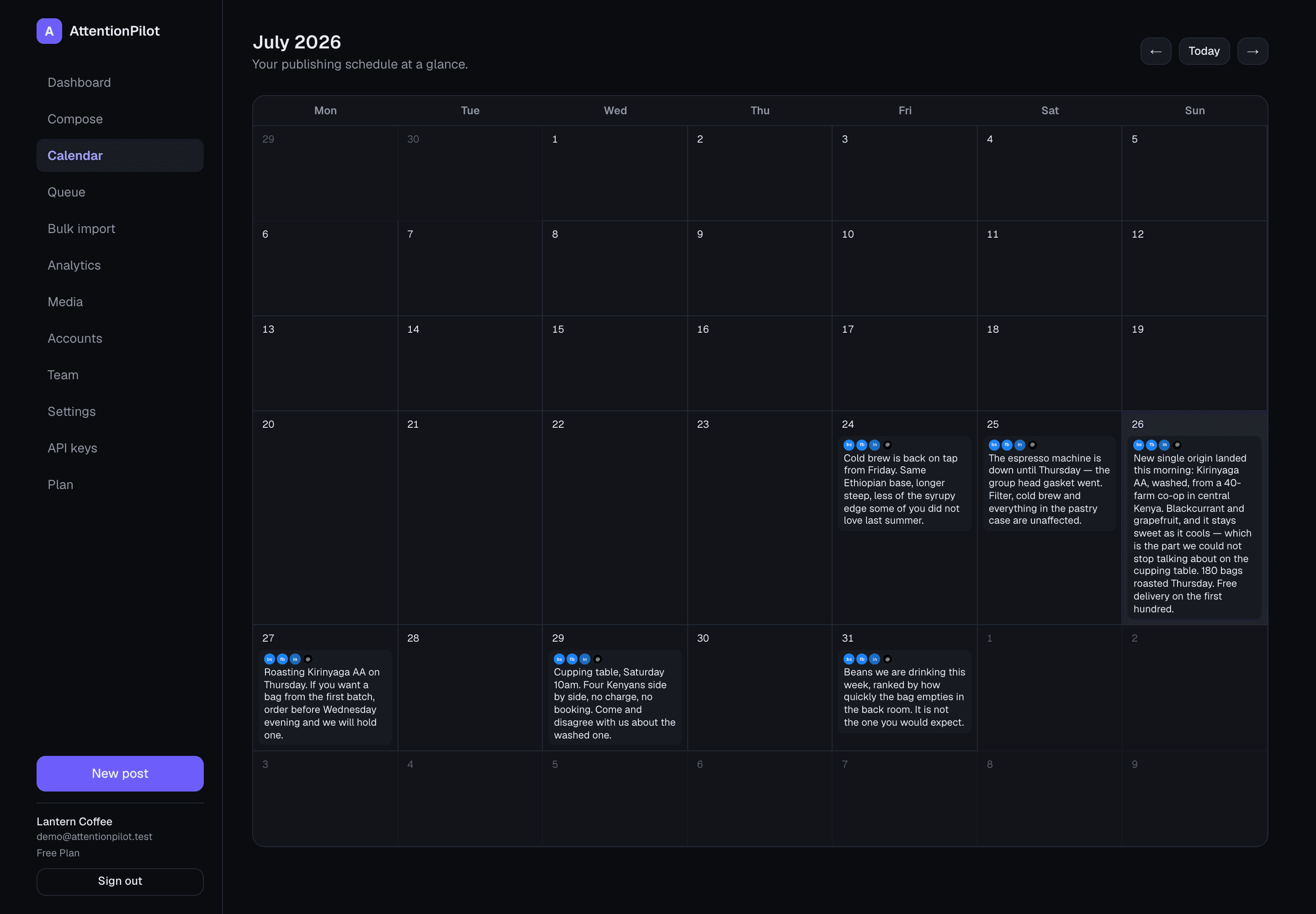Open the Roasting Kirinyaga AA post
Image resolution: width=1316 pixels, height=914 pixels.
coord(325,697)
